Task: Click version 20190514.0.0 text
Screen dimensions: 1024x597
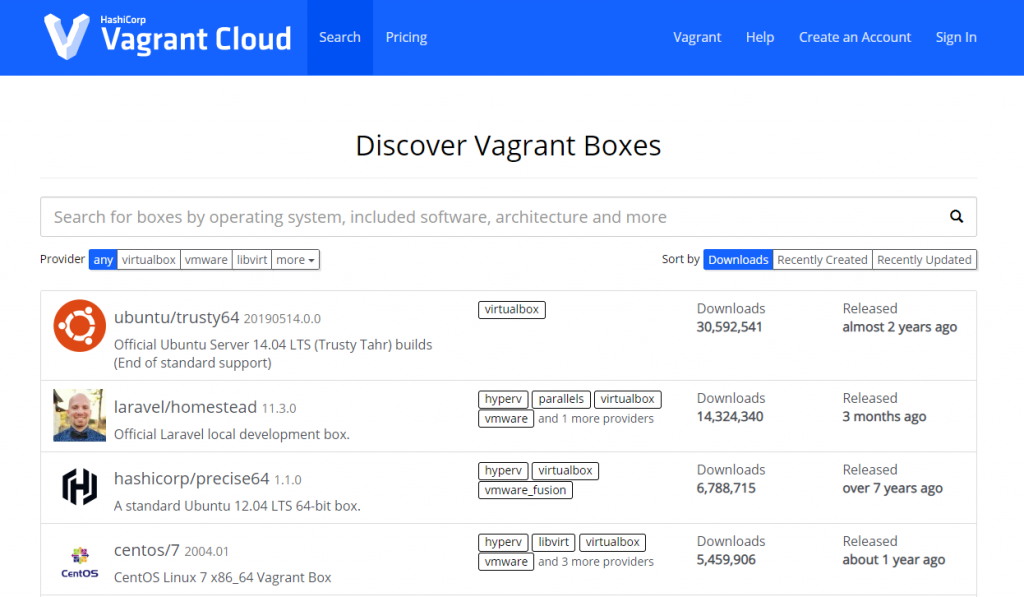Action: coord(282,319)
